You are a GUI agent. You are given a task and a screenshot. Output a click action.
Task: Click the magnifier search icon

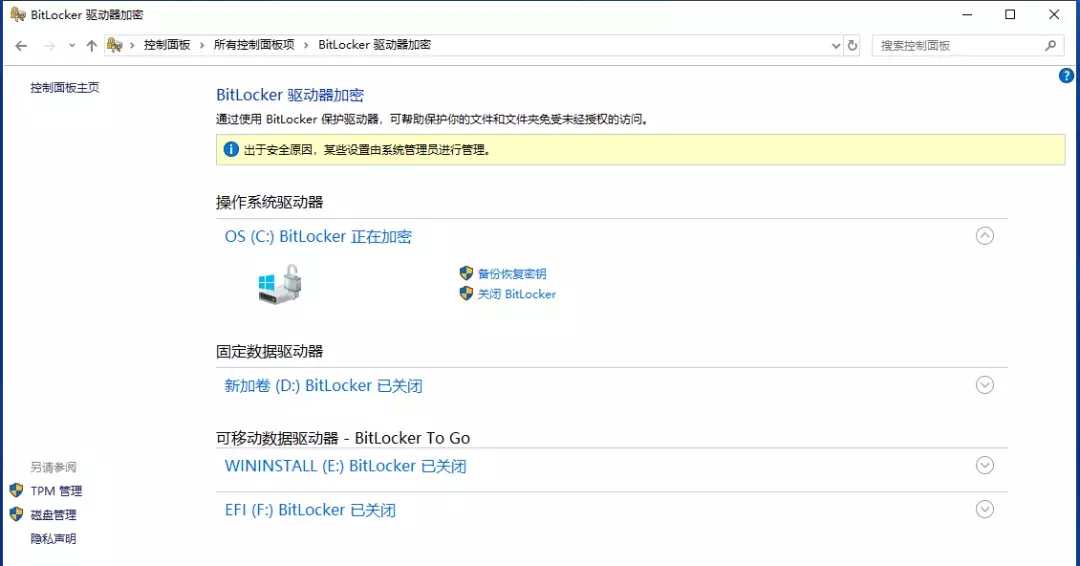(1050, 45)
